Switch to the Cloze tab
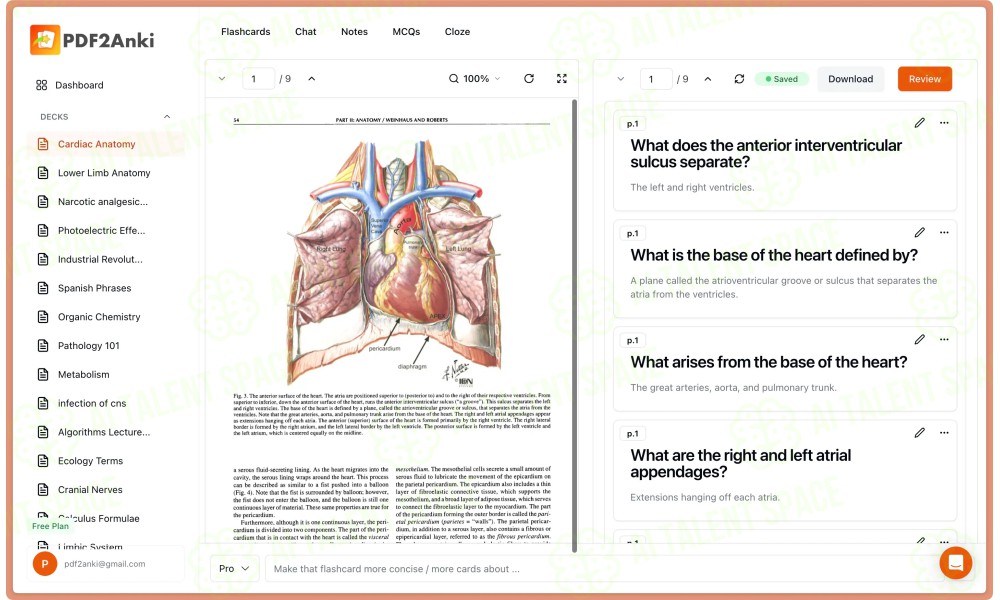Viewport: 1000px width, 600px height. (x=457, y=31)
